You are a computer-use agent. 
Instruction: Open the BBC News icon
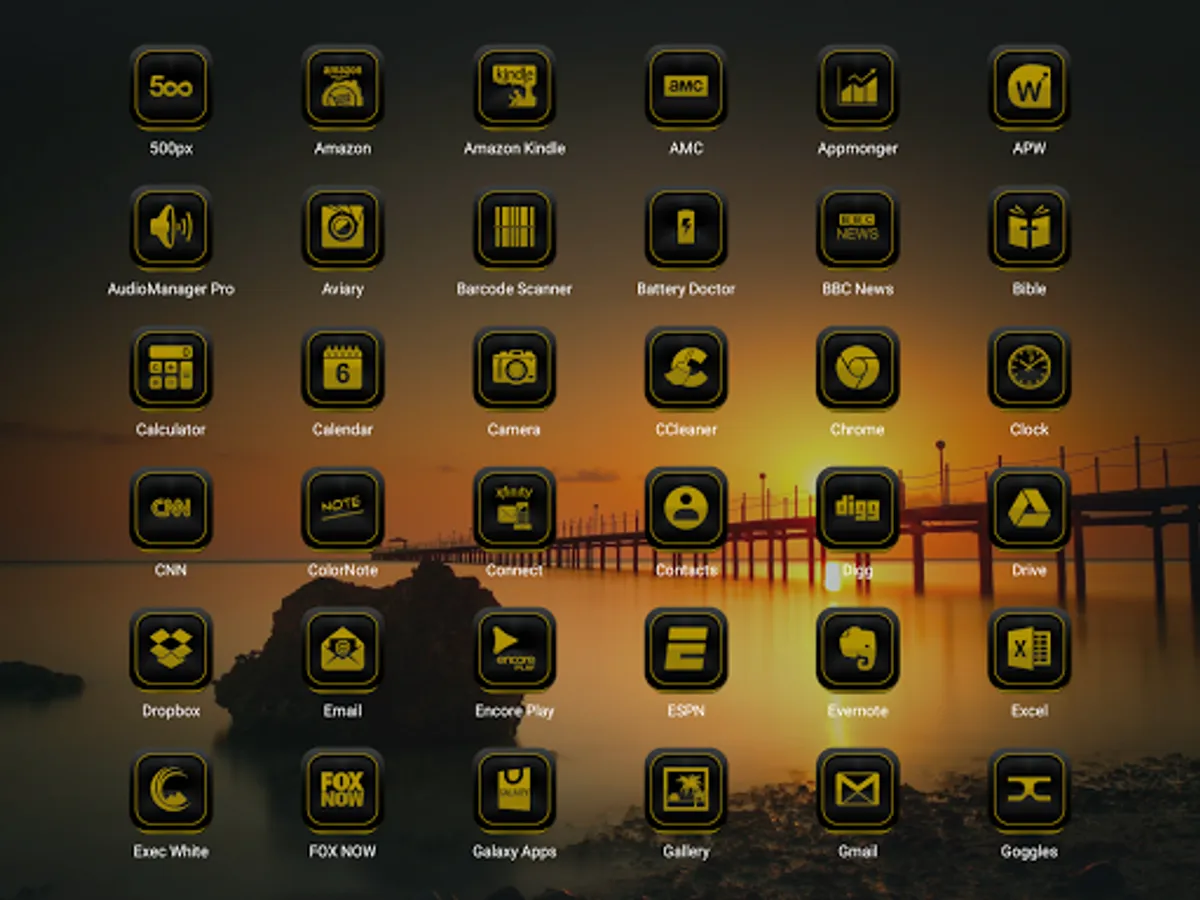click(x=858, y=228)
